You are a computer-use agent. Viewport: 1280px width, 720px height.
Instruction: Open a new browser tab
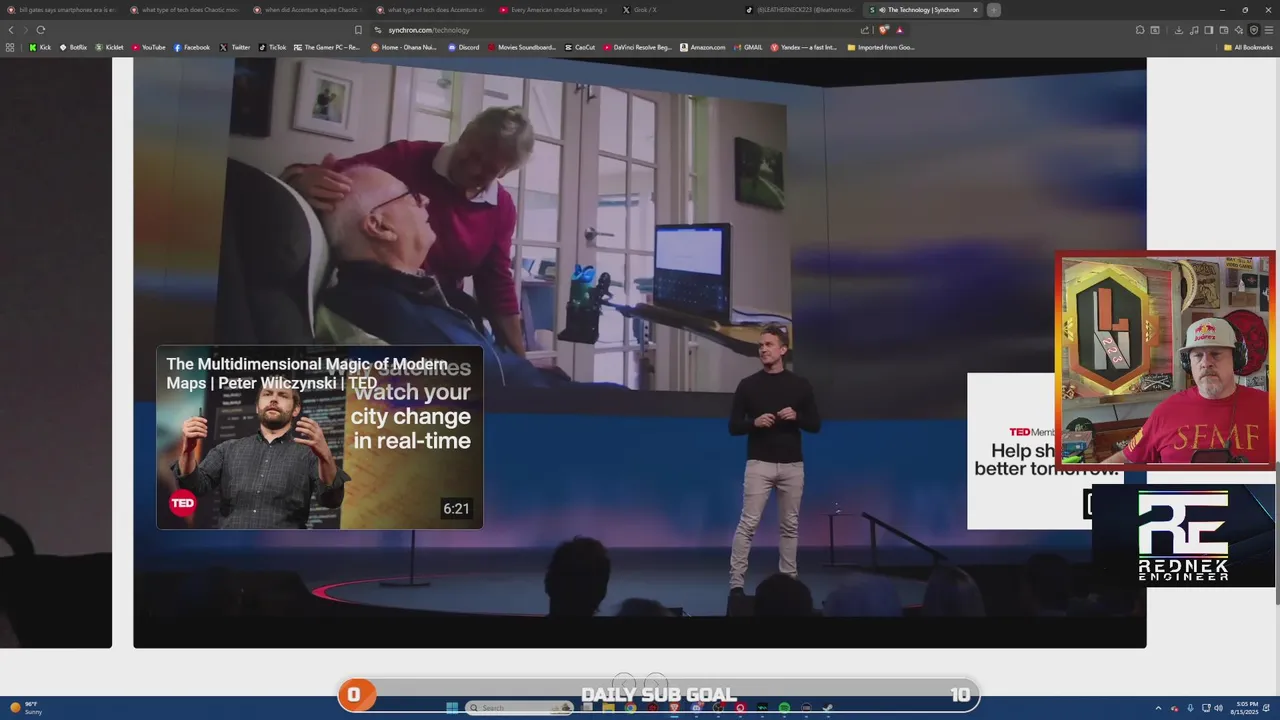(993, 10)
